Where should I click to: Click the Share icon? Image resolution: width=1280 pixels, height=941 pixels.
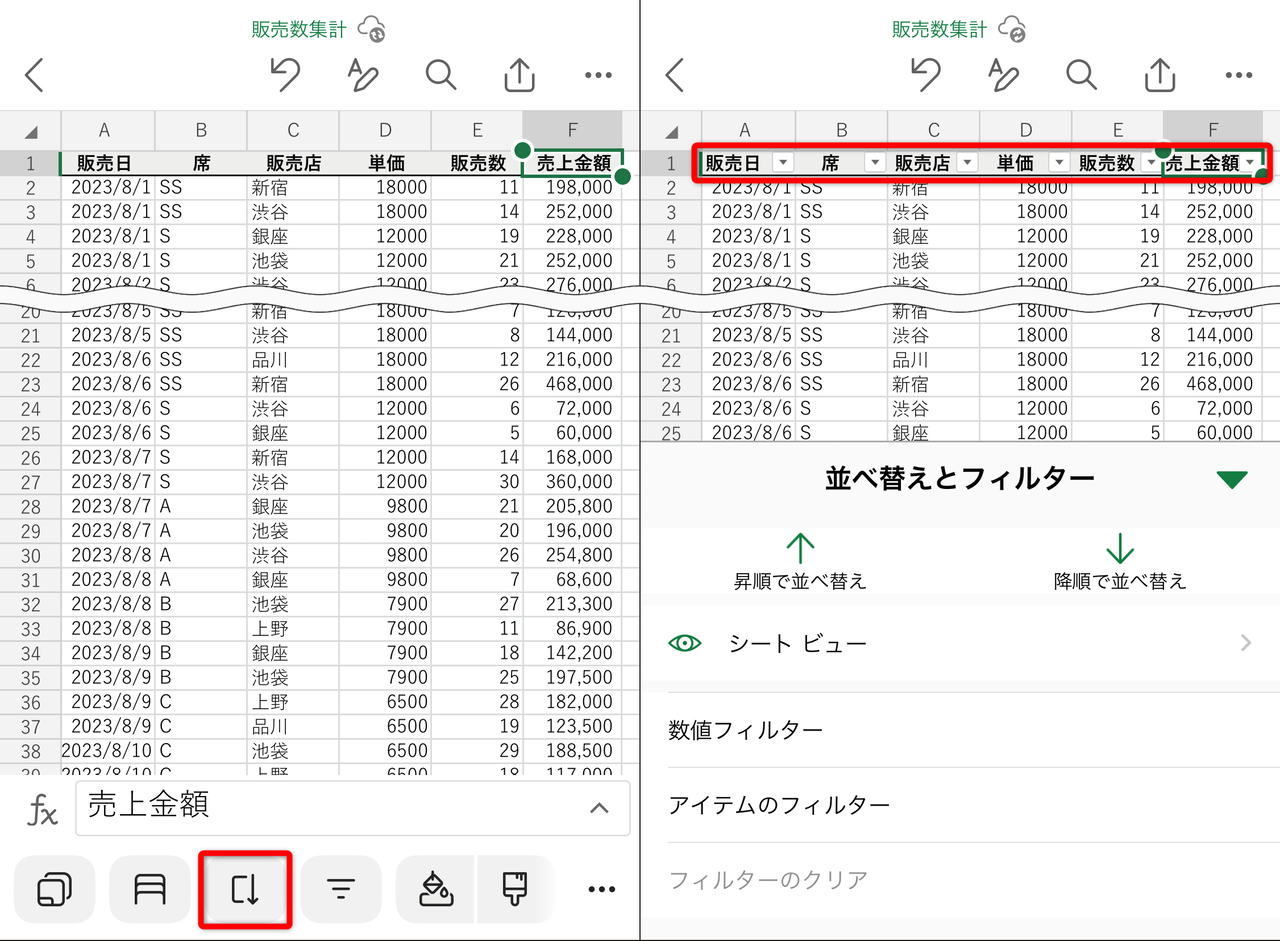point(519,75)
